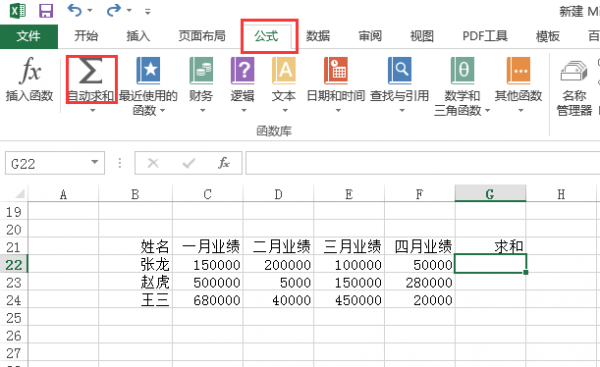This screenshot has width=600, height=367.
Task: Open Lookup and Reference (查找与引用) icon
Action: click(x=400, y=70)
